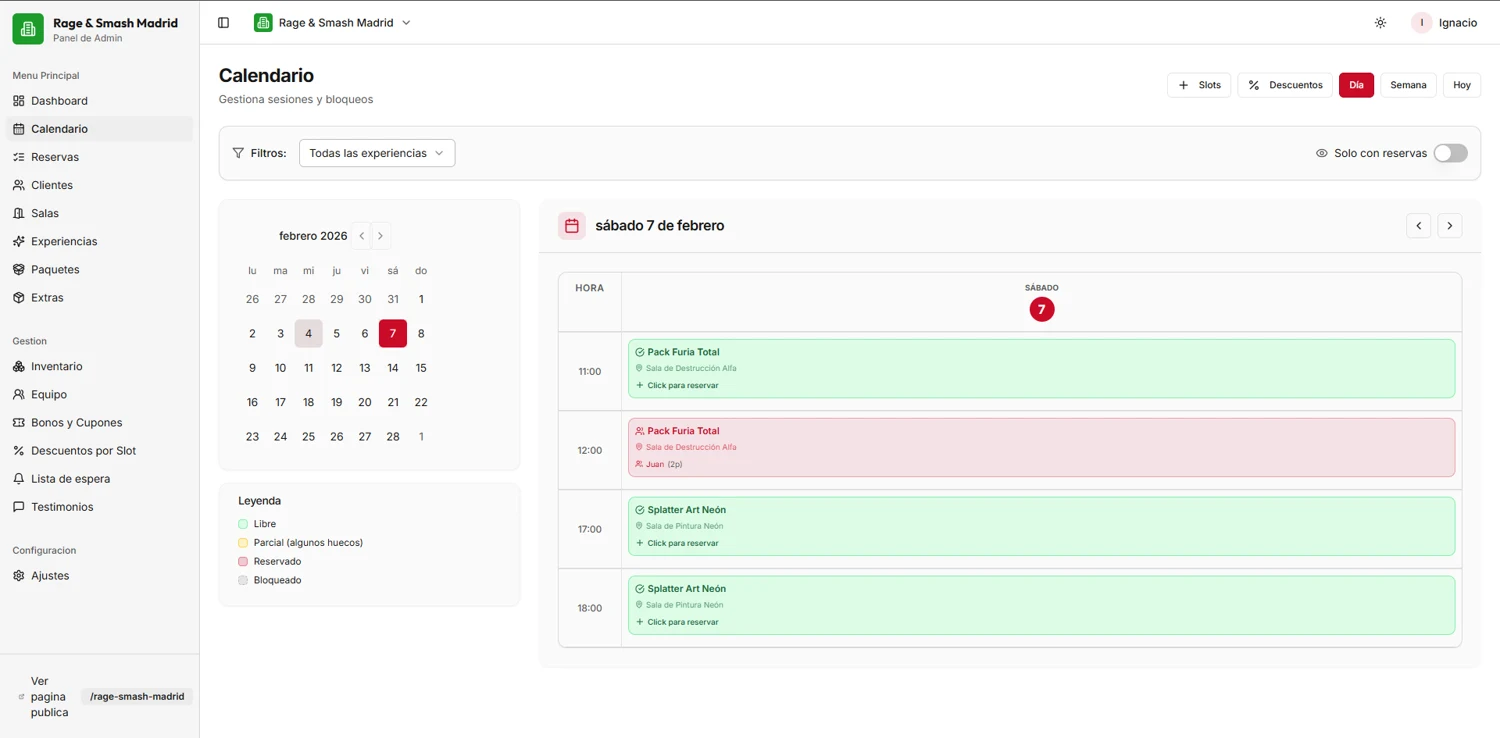1500x738 pixels.
Task: Enable the Solo con reservas switch
Action: click(x=1450, y=153)
